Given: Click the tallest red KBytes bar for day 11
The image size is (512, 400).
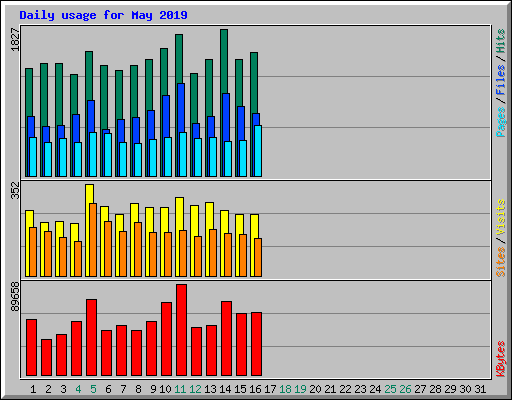Looking at the screenshot, I should (182, 330).
